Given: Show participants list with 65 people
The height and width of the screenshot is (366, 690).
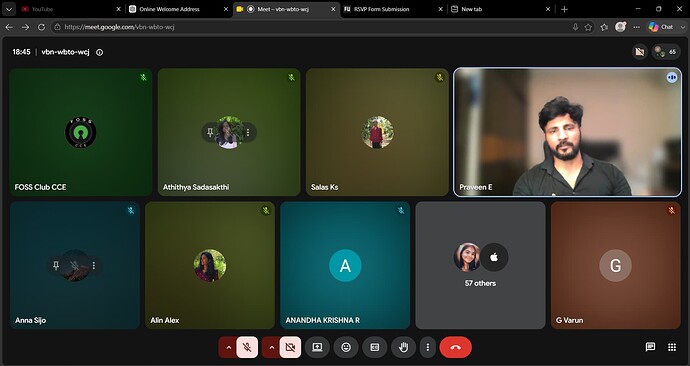Looking at the screenshot, I should (x=666, y=52).
